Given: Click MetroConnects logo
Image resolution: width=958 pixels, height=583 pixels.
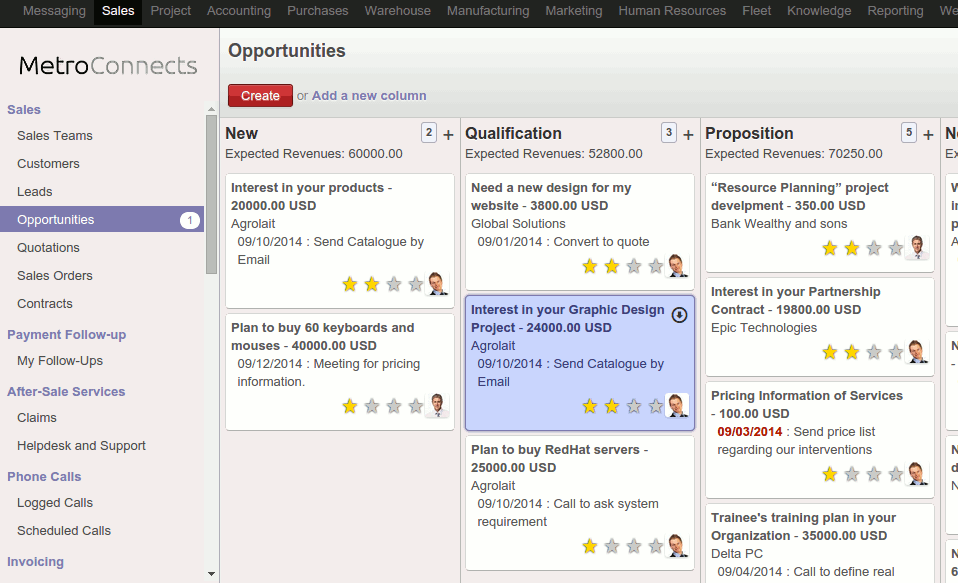Looking at the screenshot, I should pyautogui.click(x=108, y=66).
